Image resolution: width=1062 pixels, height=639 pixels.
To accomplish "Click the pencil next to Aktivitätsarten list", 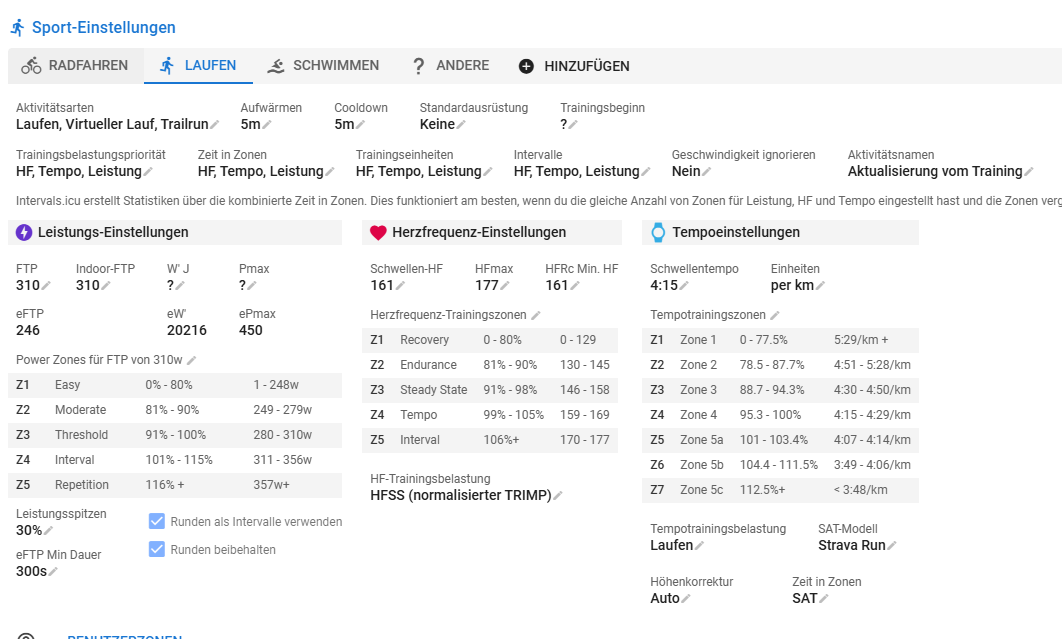I will pyautogui.click(x=214, y=125).
